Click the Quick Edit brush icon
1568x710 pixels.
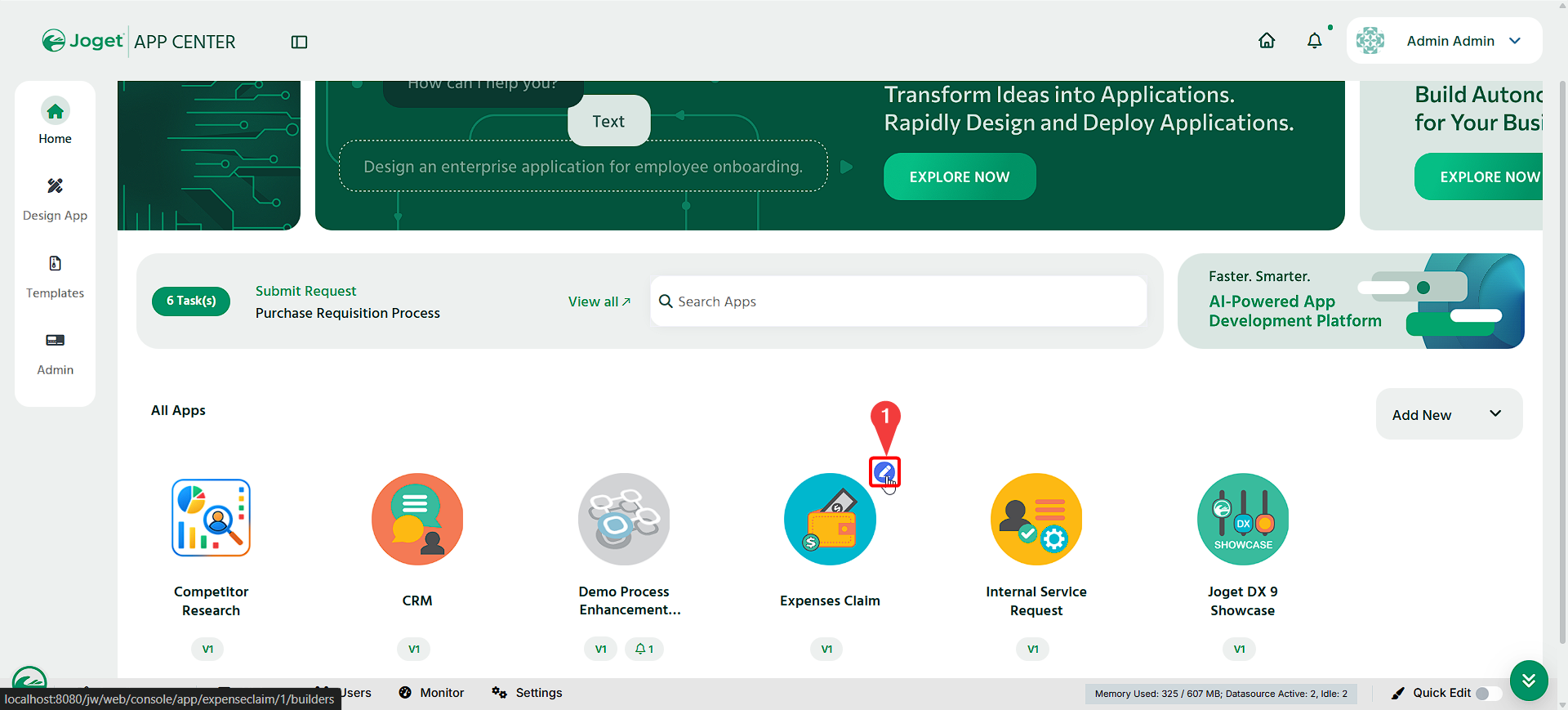point(1398,693)
